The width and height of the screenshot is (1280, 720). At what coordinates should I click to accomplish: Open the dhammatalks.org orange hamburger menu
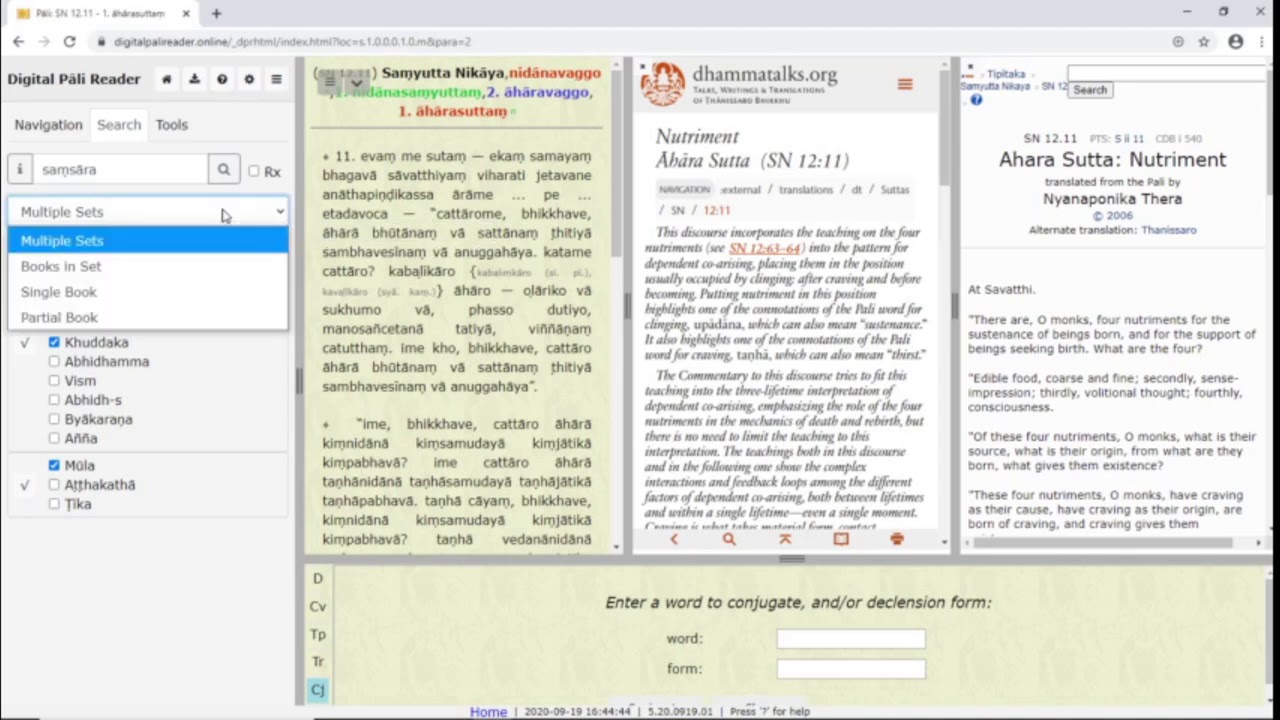905,85
